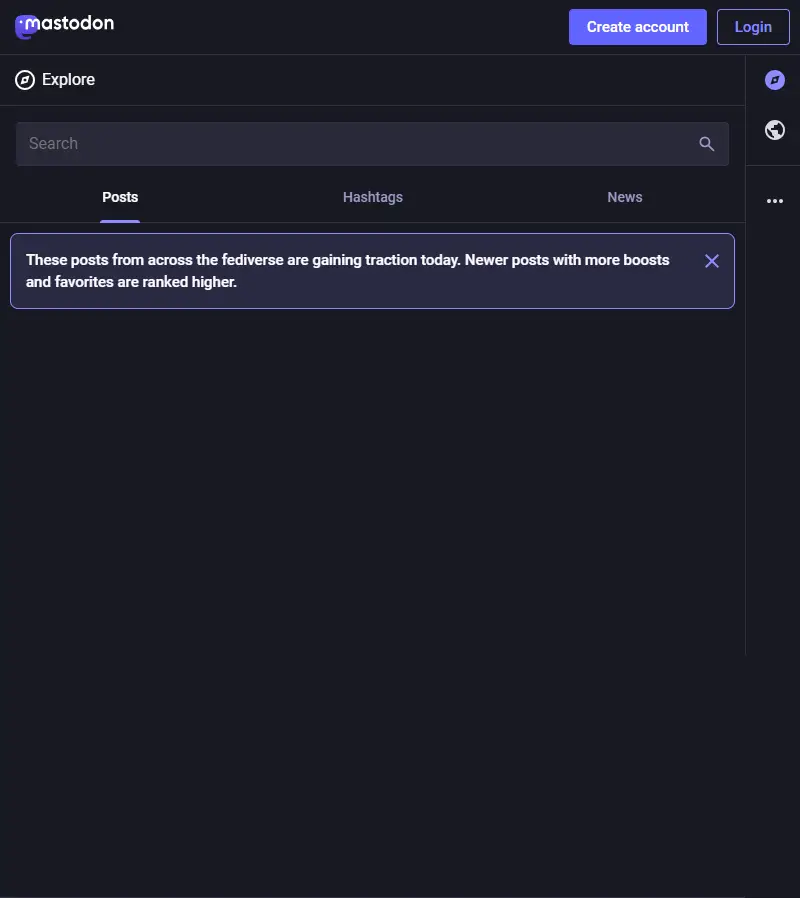This screenshot has width=800, height=898.
Task: Click the magnifying glass search icon
Action: (707, 144)
